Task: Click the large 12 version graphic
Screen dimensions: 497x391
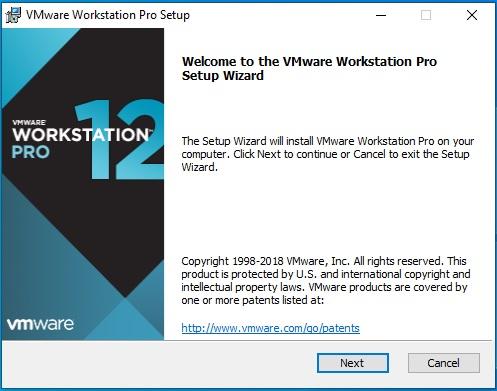Action: 120,139
